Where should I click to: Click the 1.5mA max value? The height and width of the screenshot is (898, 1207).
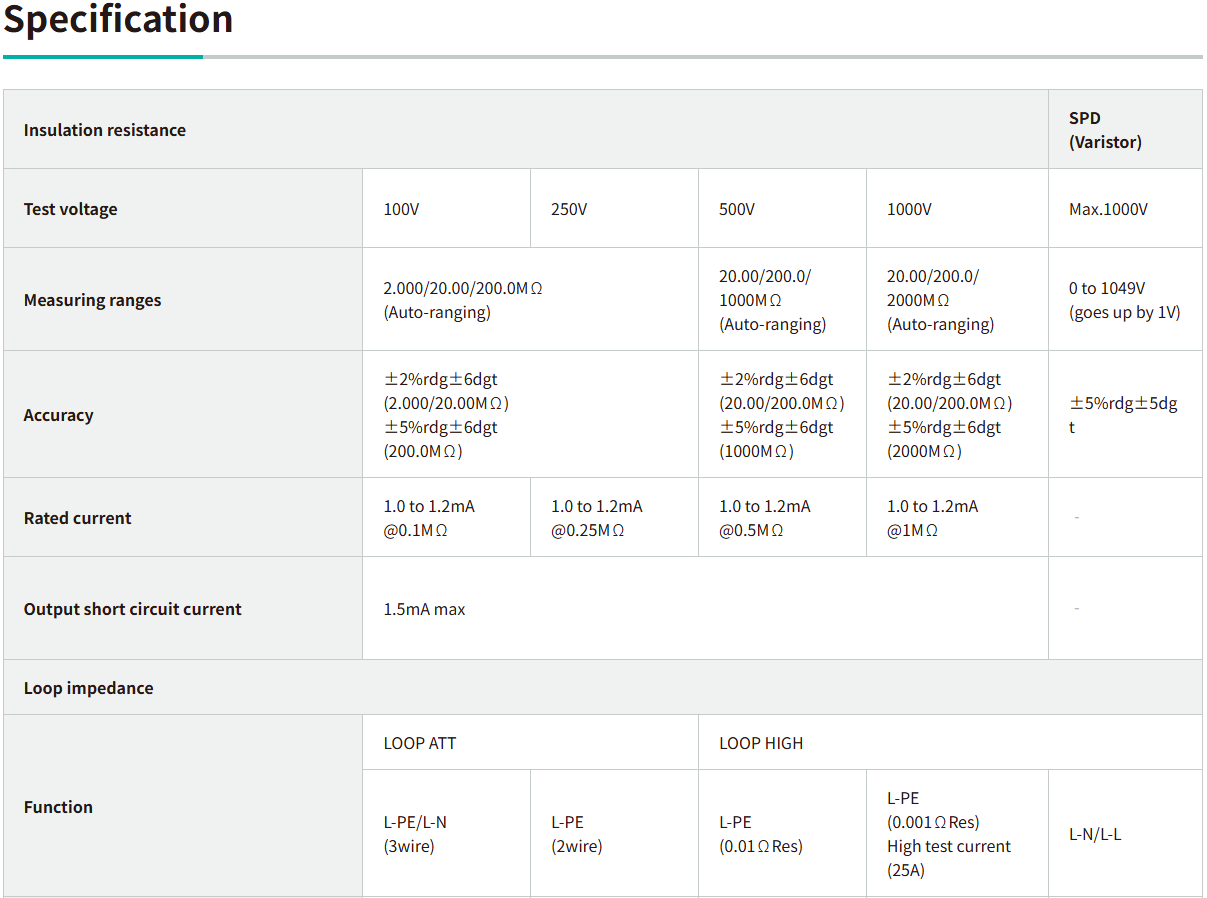pos(424,609)
